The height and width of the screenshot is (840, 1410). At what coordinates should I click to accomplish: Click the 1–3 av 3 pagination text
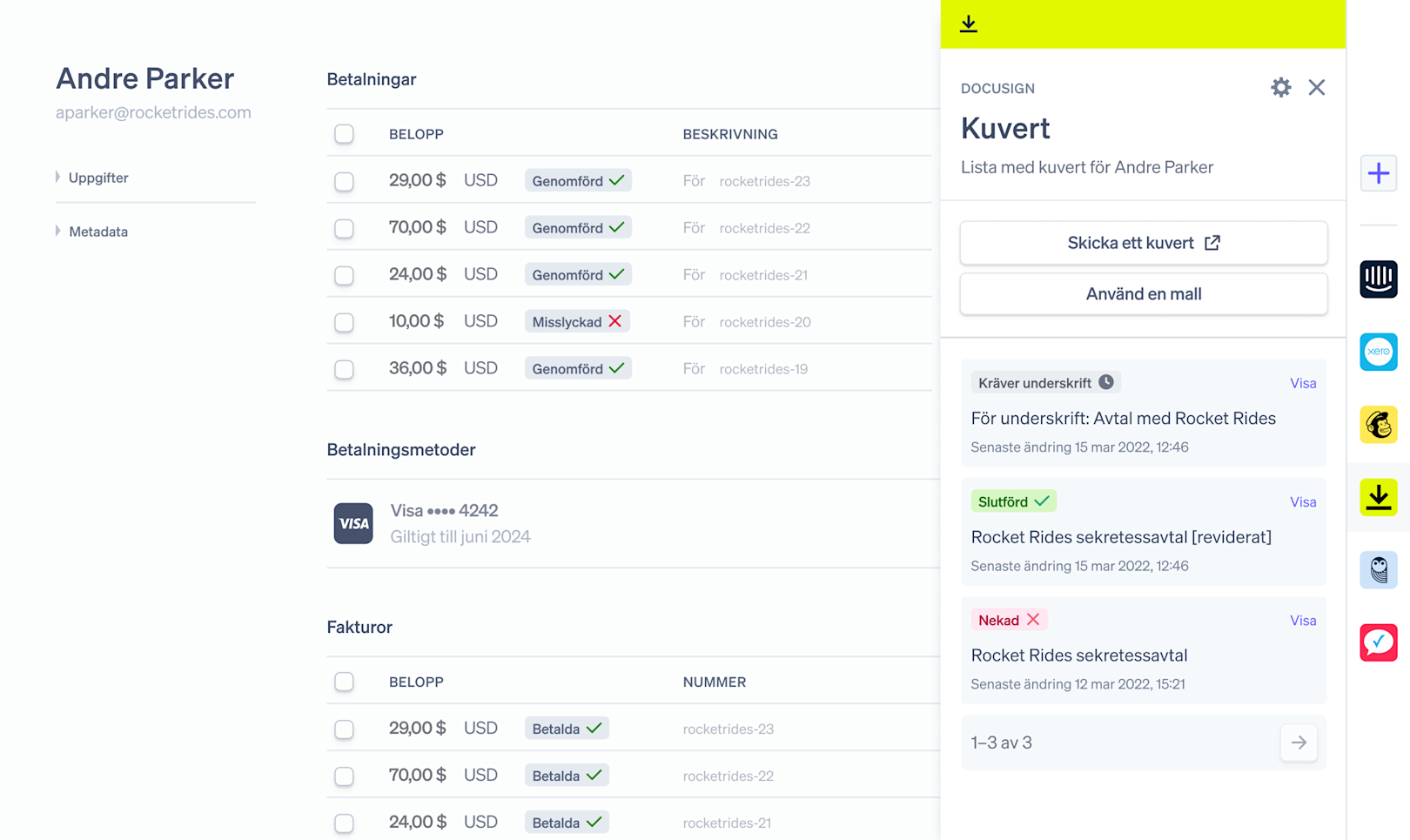(x=1001, y=743)
